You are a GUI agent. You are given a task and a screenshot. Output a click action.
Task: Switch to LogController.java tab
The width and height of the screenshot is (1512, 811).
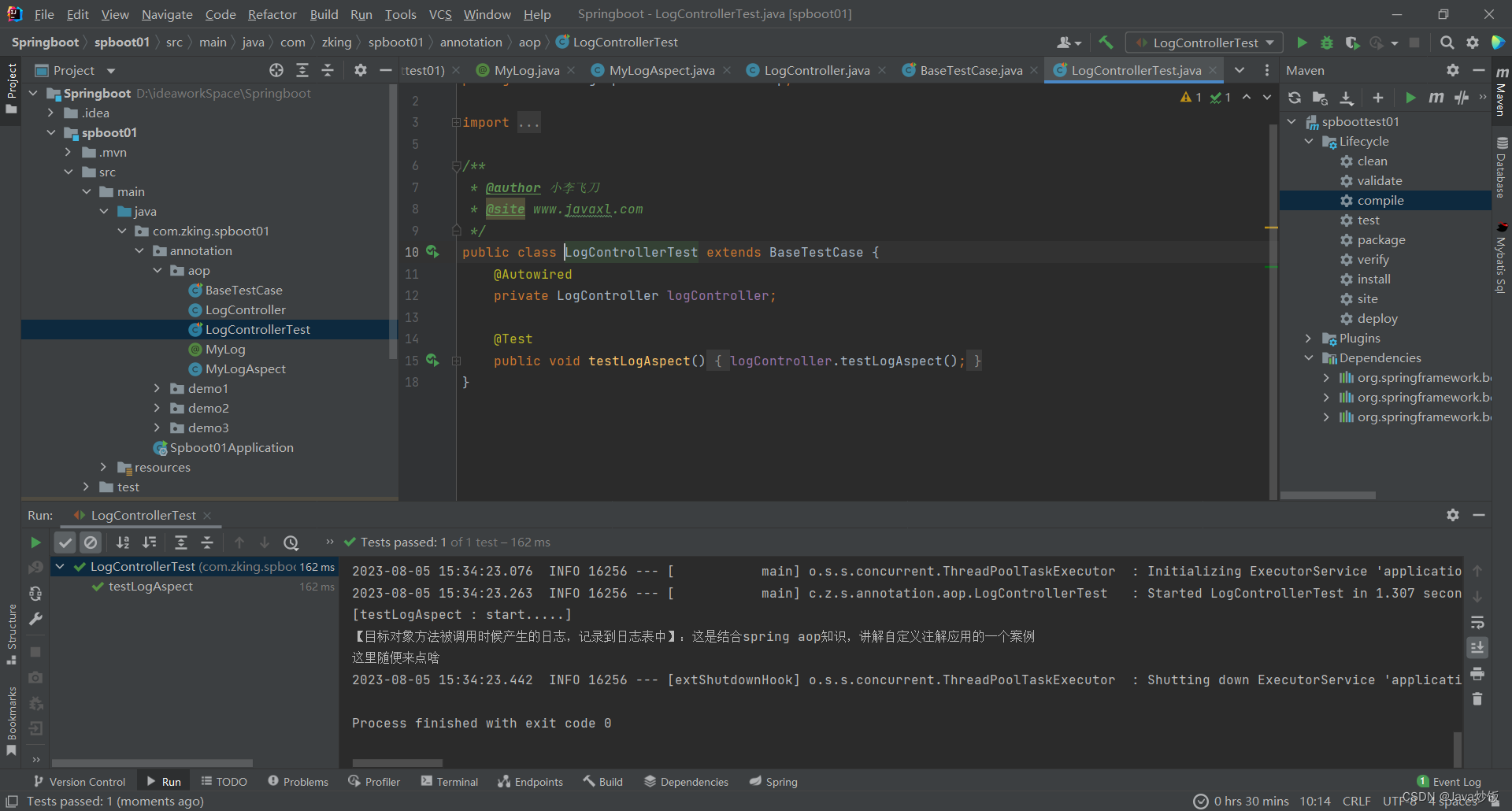(817, 71)
